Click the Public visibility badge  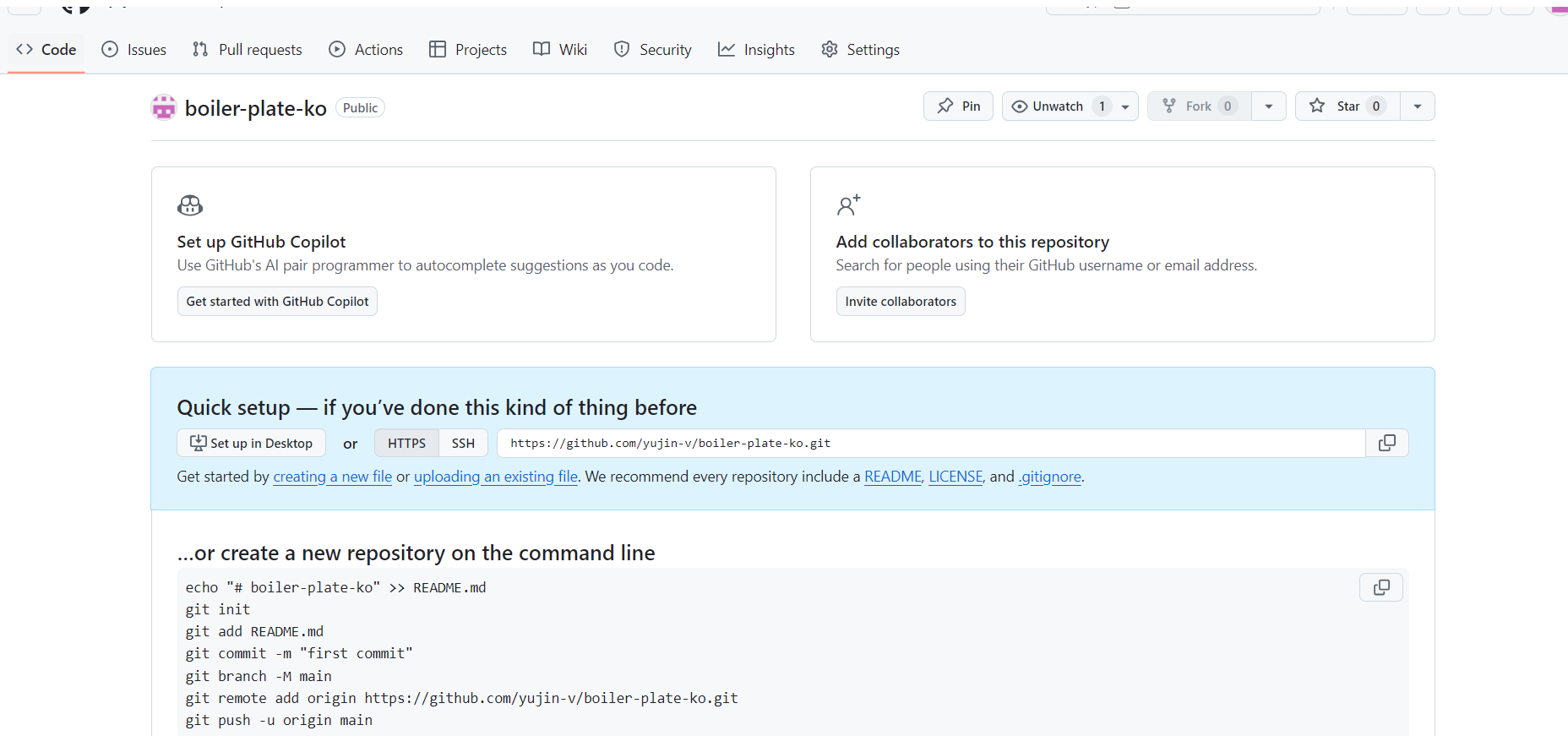click(361, 108)
